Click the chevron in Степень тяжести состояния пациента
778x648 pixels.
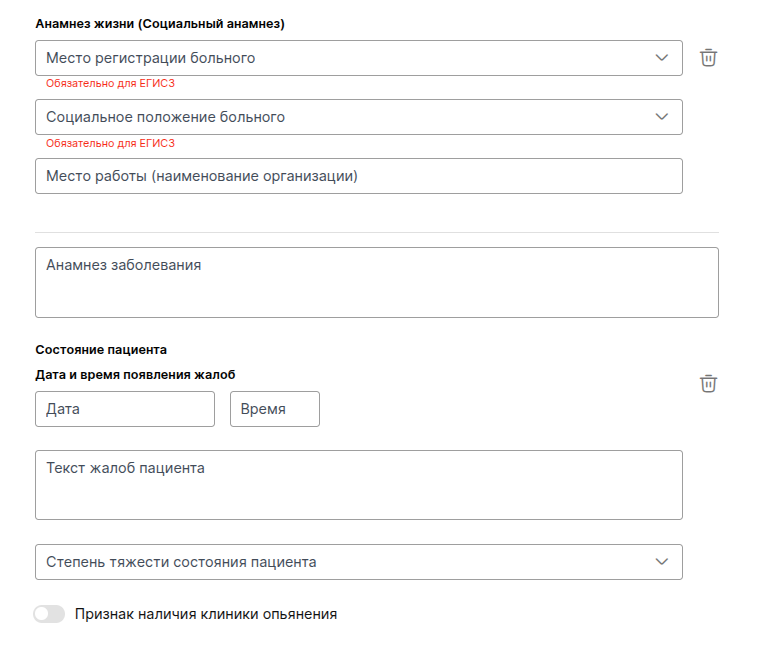click(x=662, y=562)
